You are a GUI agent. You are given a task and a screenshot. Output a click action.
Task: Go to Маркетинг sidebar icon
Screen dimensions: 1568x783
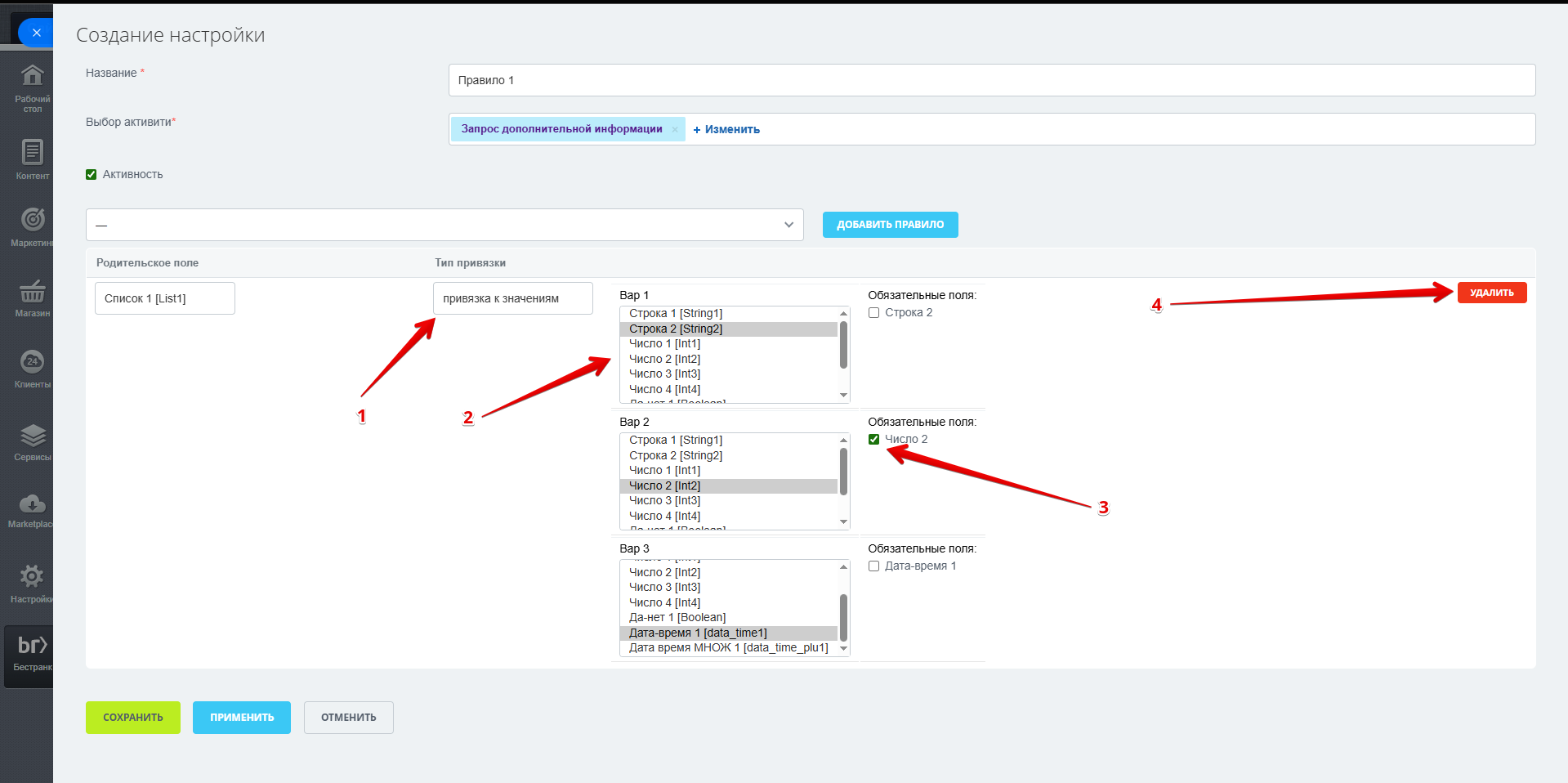point(32,220)
